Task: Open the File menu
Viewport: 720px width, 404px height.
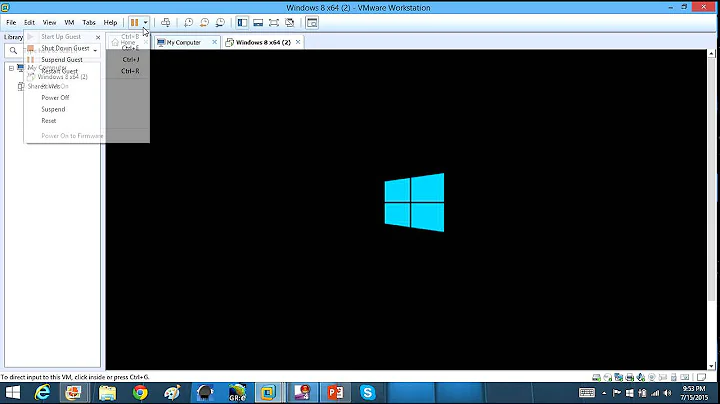Action: 11,22
